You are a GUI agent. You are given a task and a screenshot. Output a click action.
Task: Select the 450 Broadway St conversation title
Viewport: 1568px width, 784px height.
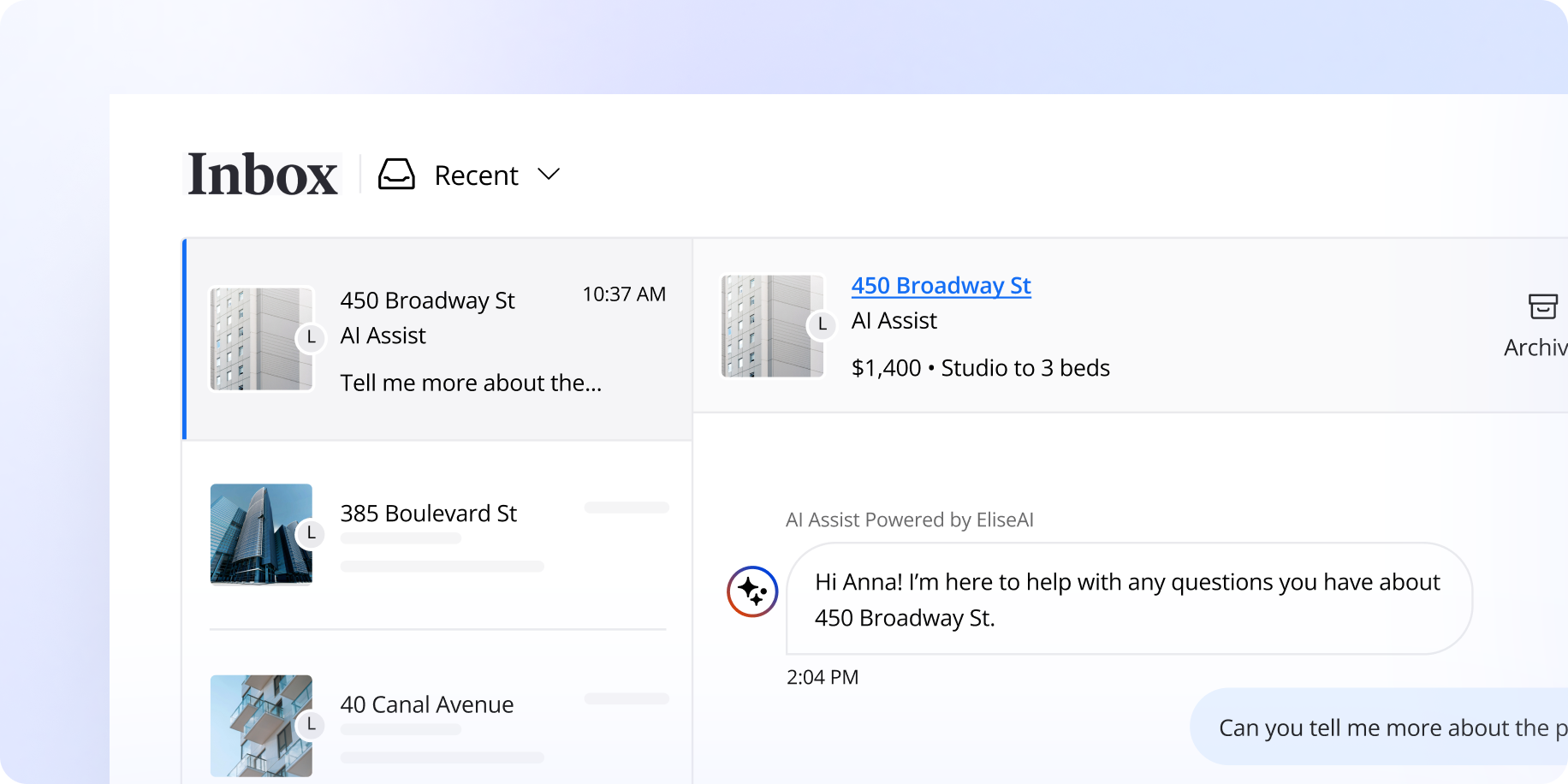pyautogui.click(x=427, y=300)
